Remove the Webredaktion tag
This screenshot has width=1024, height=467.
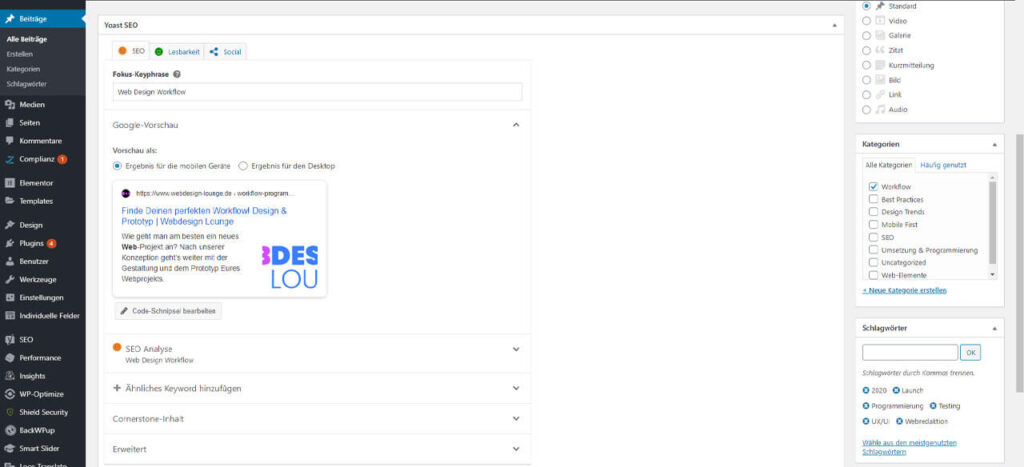pos(899,421)
